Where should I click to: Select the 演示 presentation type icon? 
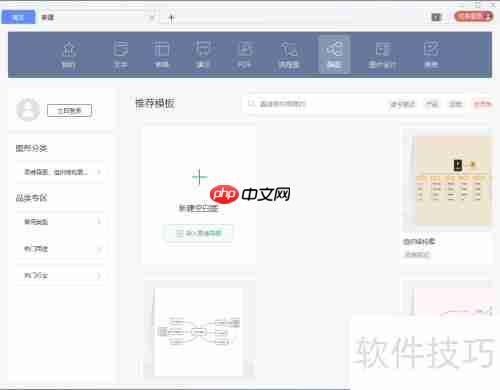[203, 55]
